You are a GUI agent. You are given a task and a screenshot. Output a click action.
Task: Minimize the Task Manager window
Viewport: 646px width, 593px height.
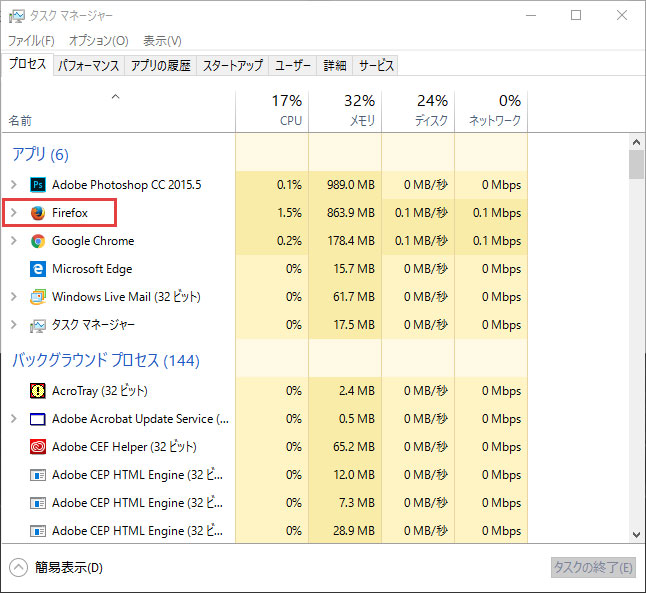(x=531, y=16)
